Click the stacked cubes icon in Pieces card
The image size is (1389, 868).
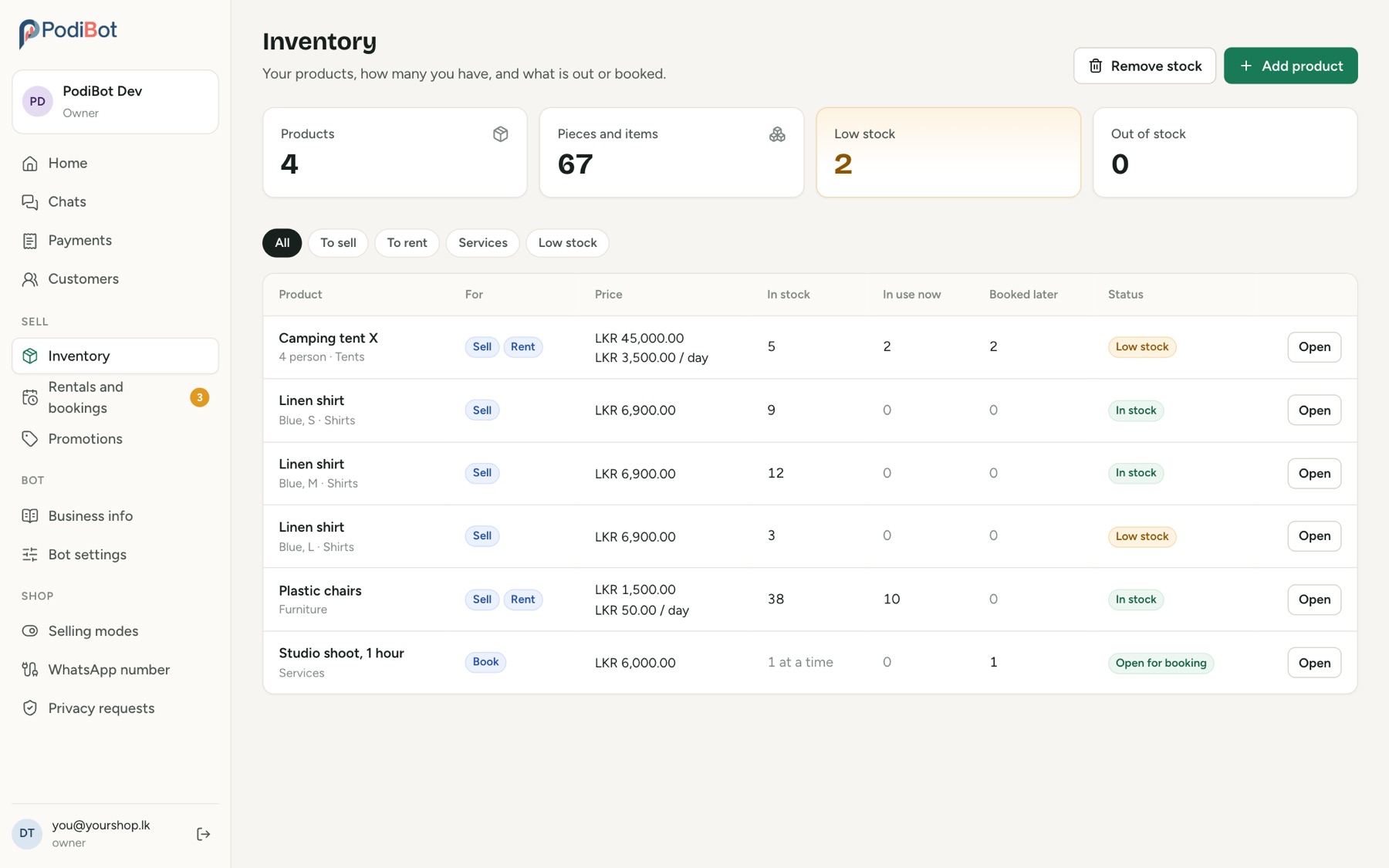pos(777,134)
